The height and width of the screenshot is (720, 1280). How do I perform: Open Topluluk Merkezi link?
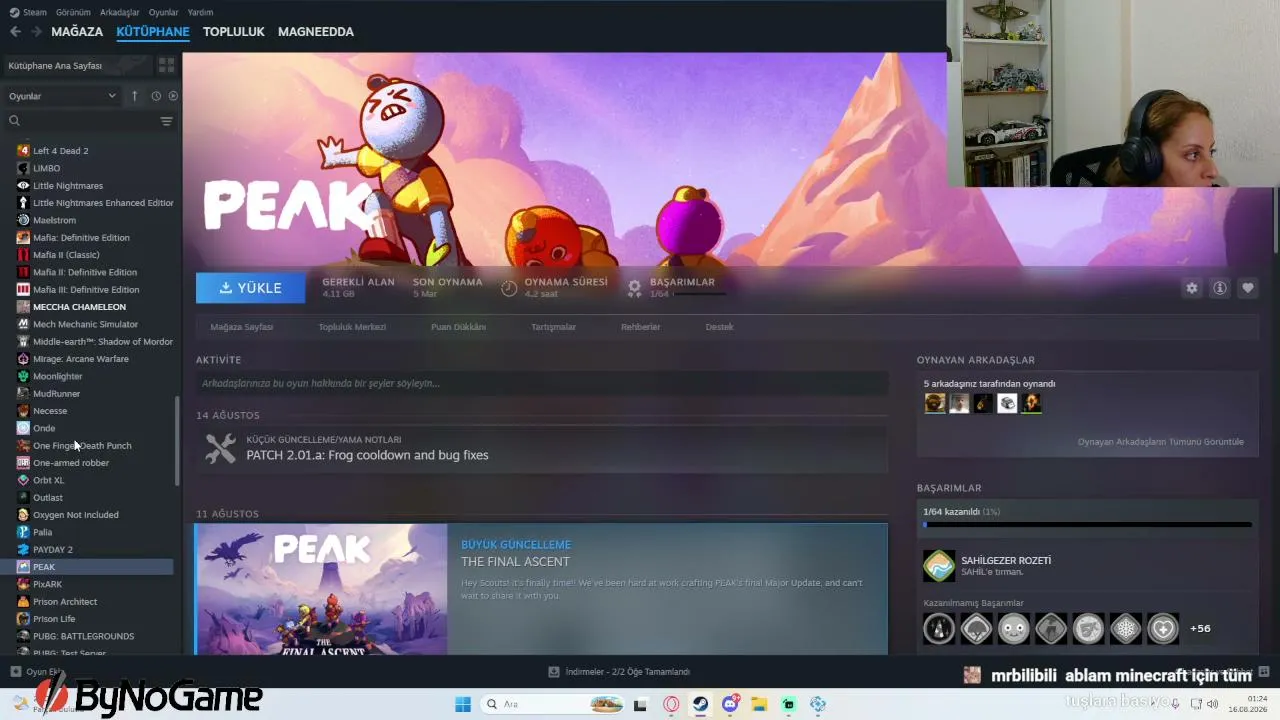(352, 327)
